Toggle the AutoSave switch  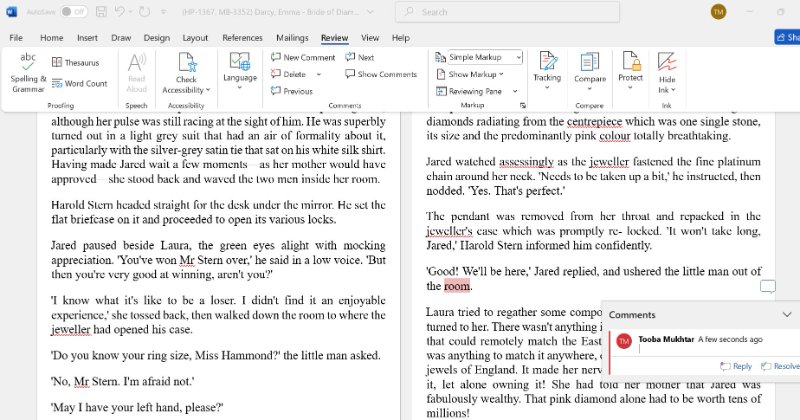74,12
